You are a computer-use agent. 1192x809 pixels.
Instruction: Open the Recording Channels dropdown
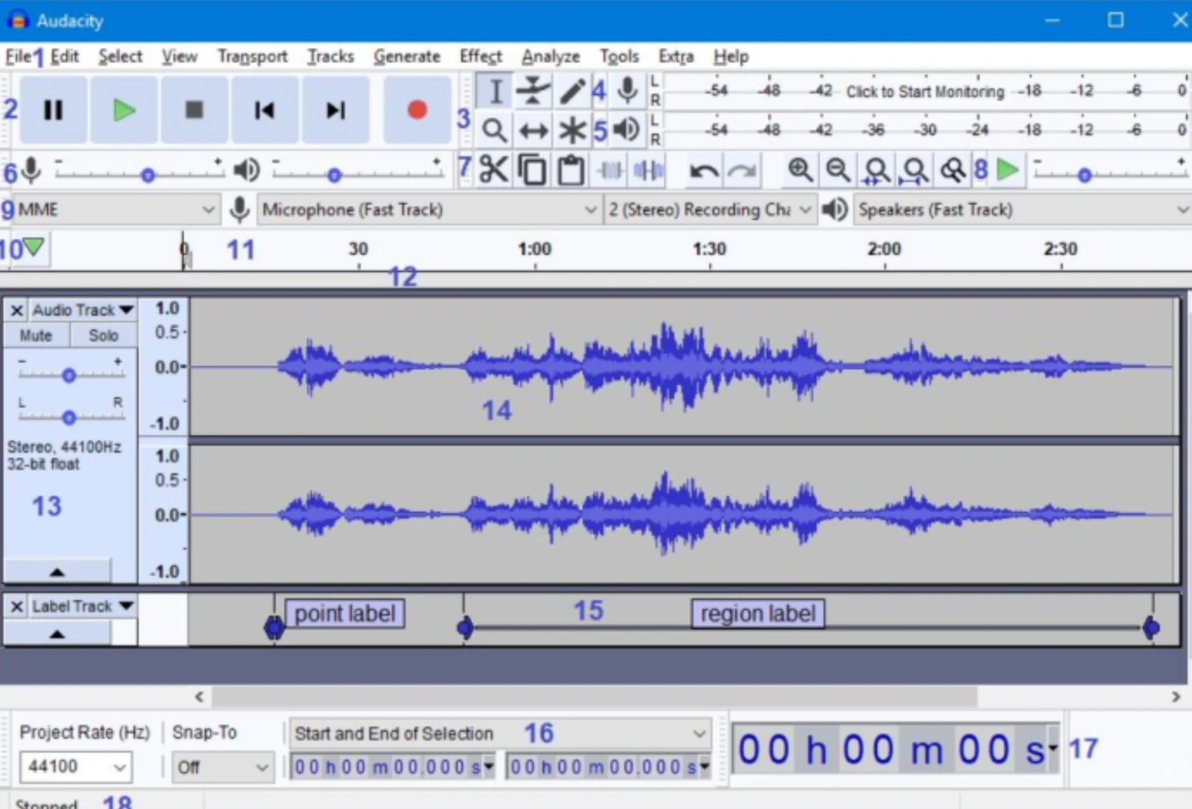(710, 209)
